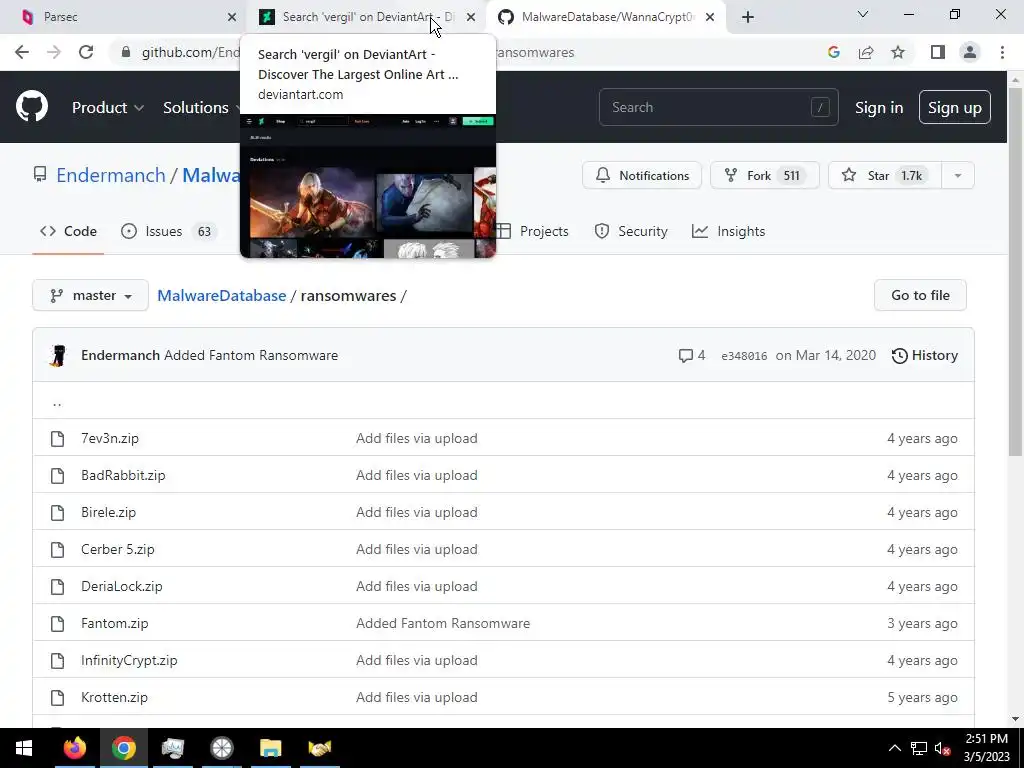The image size is (1024, 768).
Task: Open Krotten.zip file
Action: tap(114, 697)
